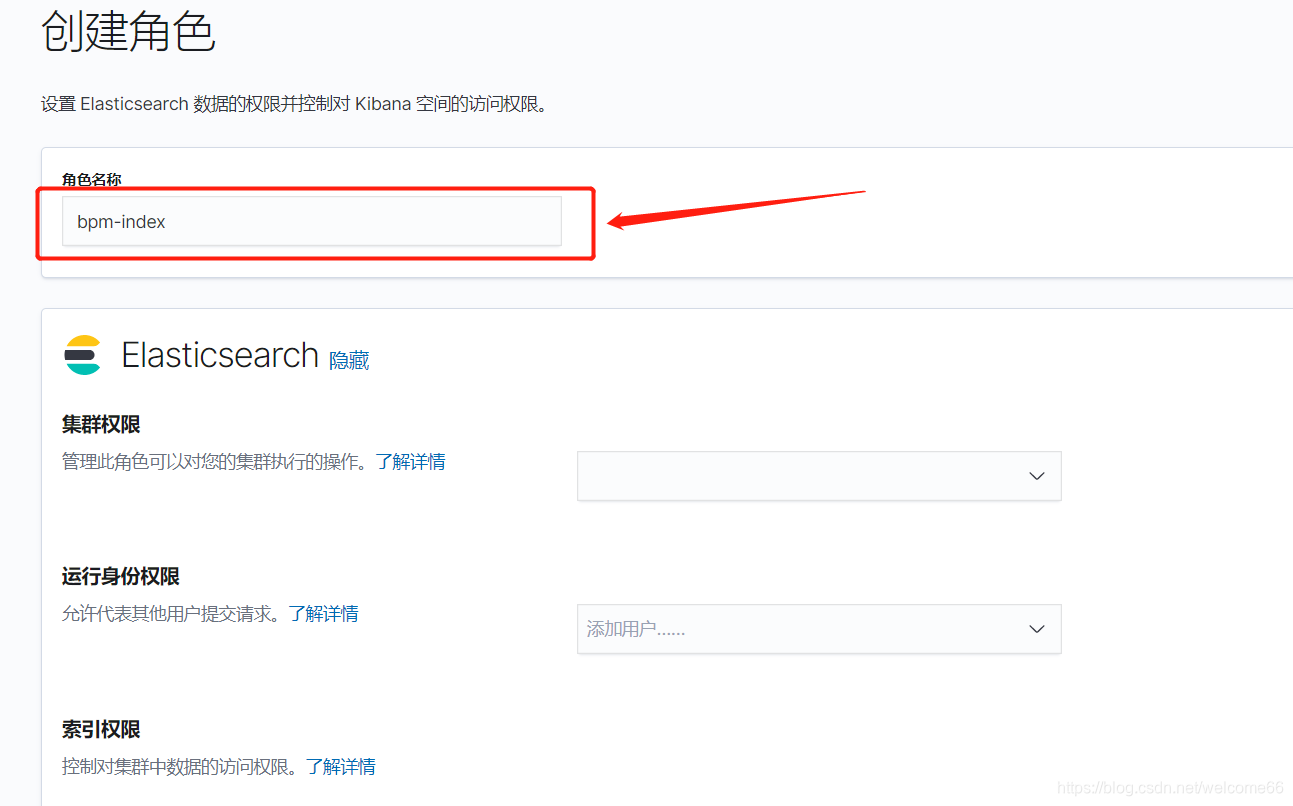
Task: Click the text 管理此角色可以对您的集群执行的操作
Action: pos(215,462)
